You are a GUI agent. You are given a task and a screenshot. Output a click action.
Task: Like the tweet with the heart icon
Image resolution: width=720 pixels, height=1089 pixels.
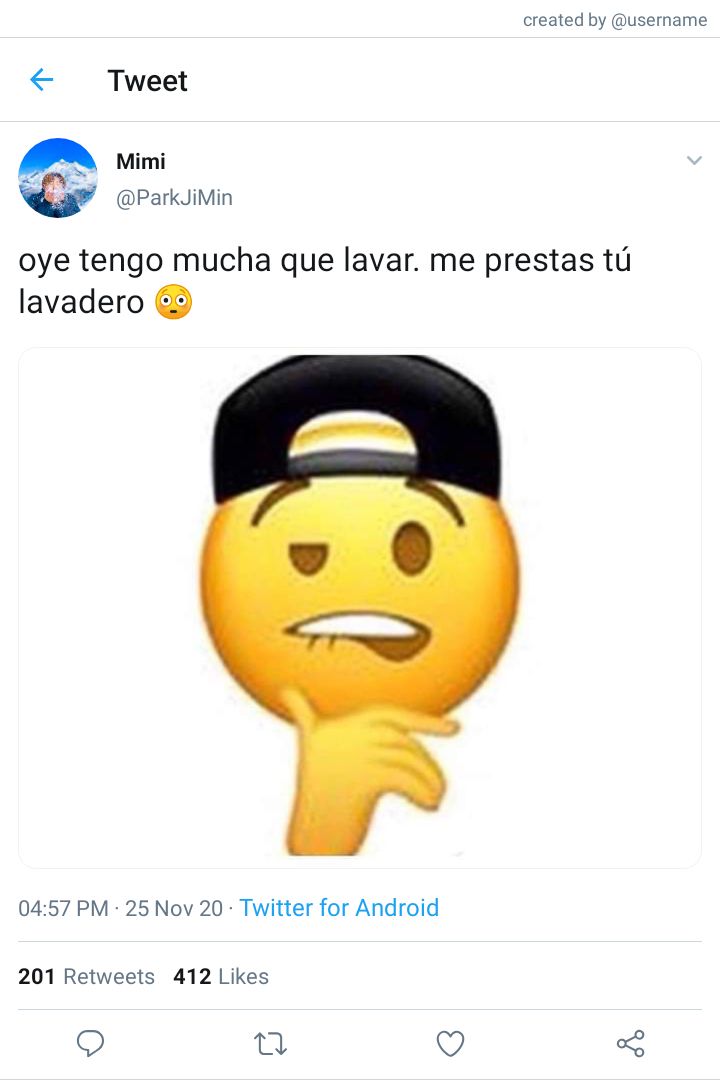(x=450, y=1043)
